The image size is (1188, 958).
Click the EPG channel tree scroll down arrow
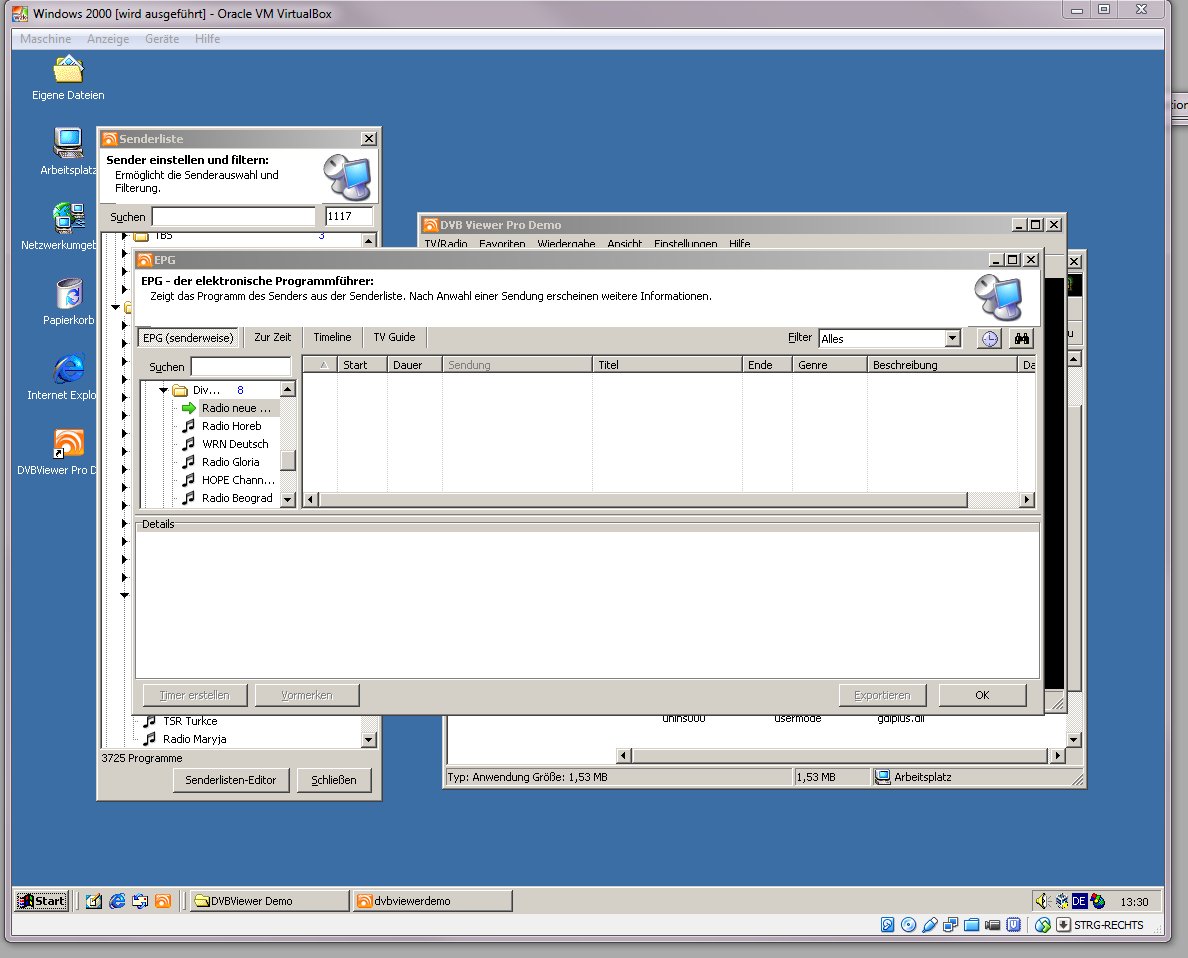point(287,499)
